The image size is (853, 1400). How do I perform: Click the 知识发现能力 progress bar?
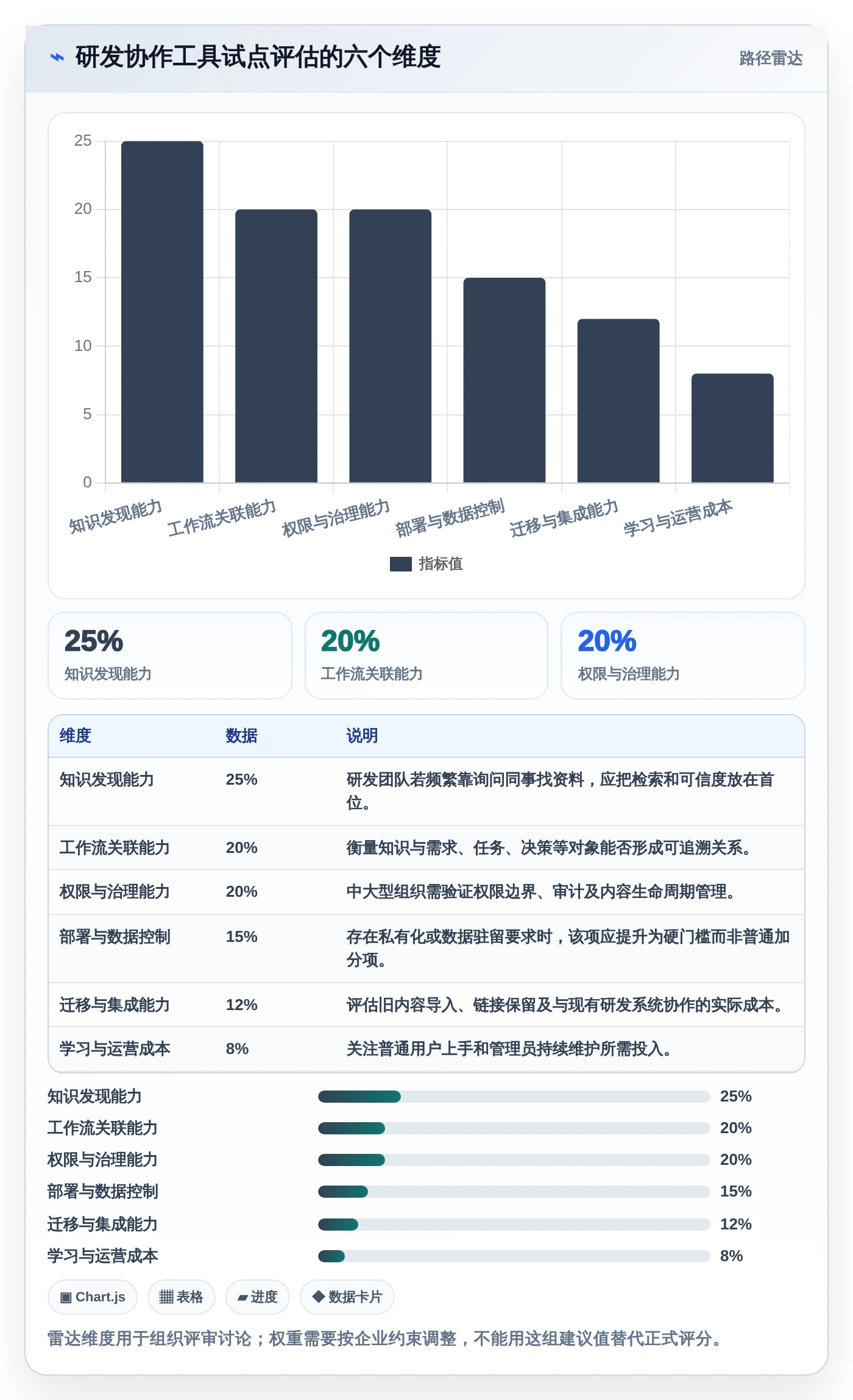point(514,1097)
